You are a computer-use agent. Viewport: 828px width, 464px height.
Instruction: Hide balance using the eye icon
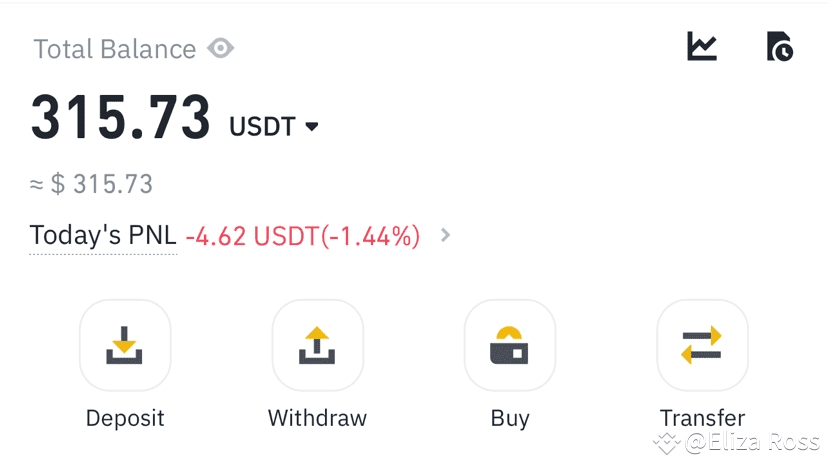[220, 49]
